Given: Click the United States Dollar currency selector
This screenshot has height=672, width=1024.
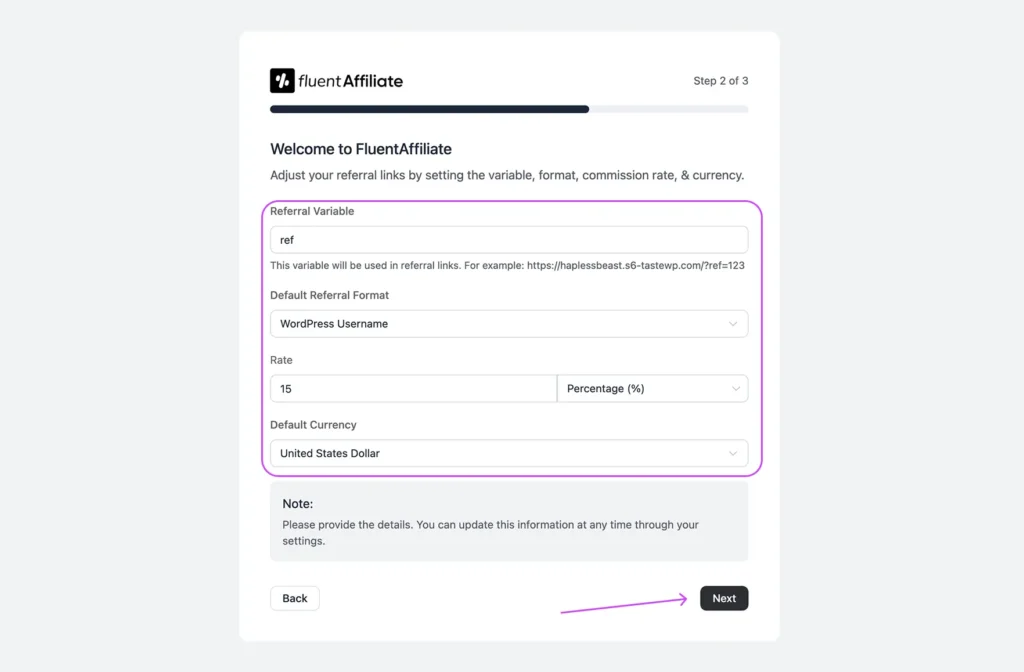Looking at the screenshot, I should 508,453.
